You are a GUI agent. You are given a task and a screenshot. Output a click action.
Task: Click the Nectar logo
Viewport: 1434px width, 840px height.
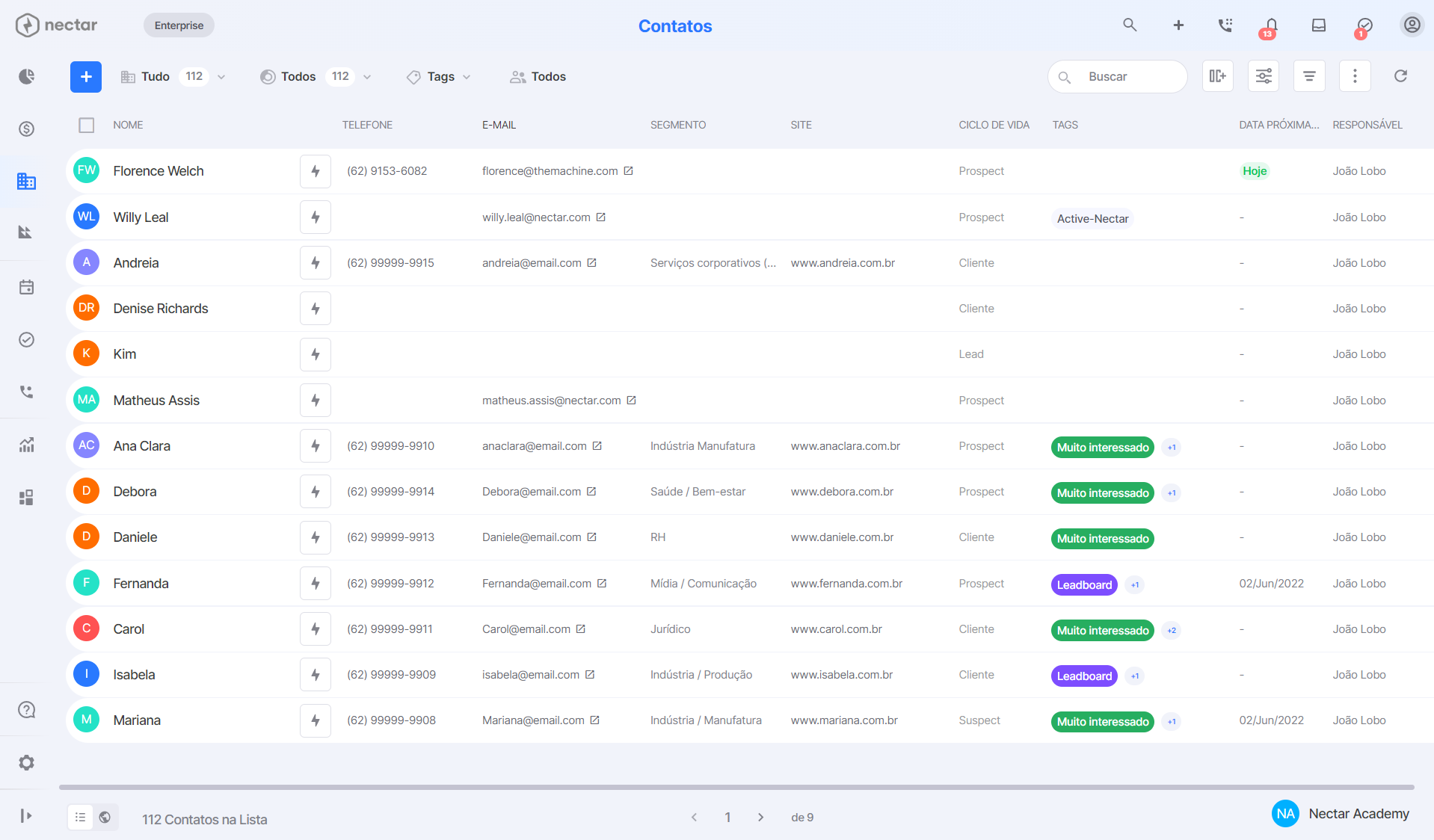57,25
